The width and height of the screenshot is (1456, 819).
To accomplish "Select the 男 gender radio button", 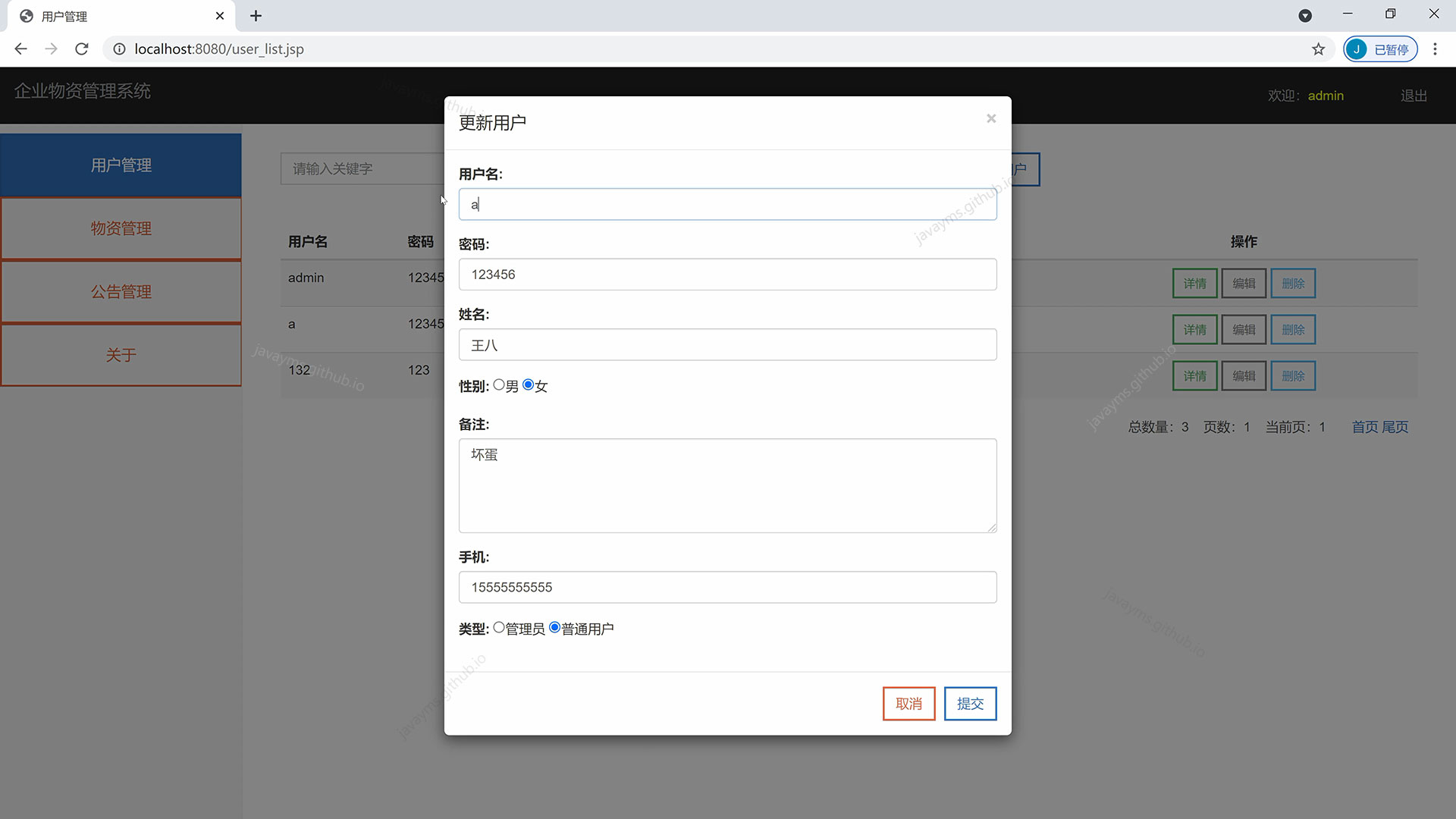I will [499, 385].
